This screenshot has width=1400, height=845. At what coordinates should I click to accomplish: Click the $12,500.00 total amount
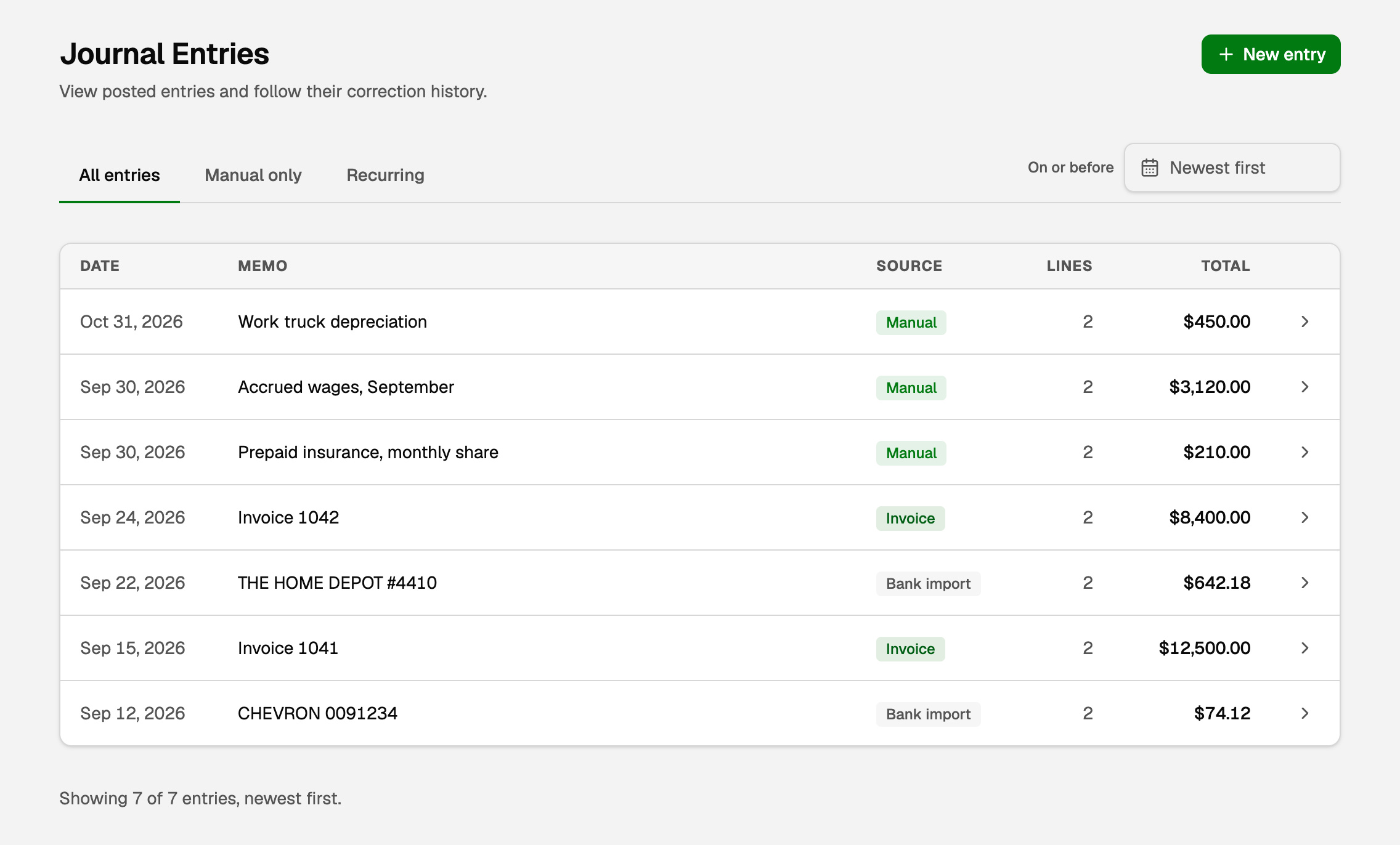[x=1204, y=648]
